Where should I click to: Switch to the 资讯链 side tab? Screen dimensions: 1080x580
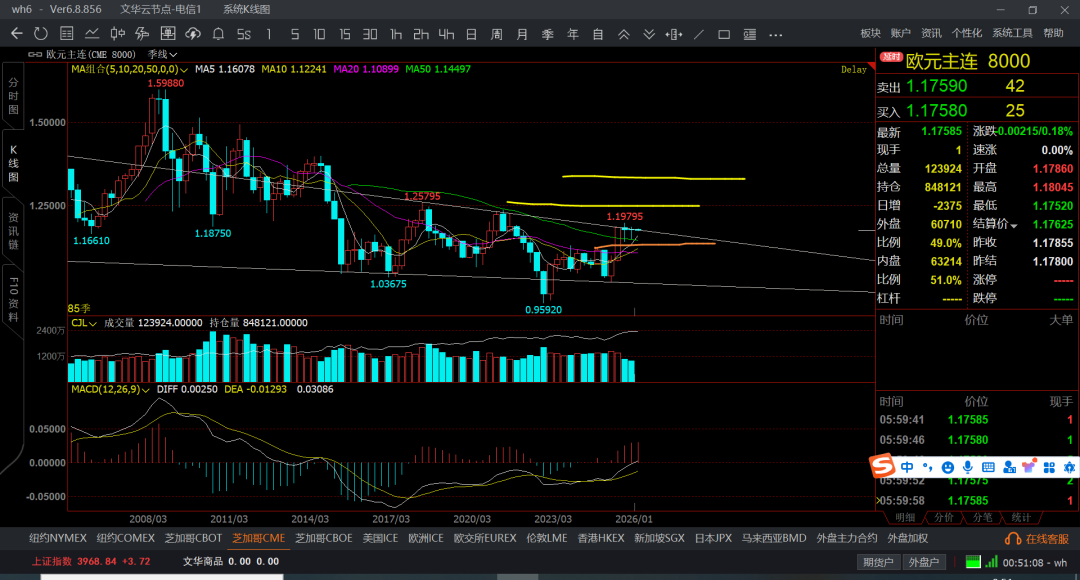click(13, 232)
